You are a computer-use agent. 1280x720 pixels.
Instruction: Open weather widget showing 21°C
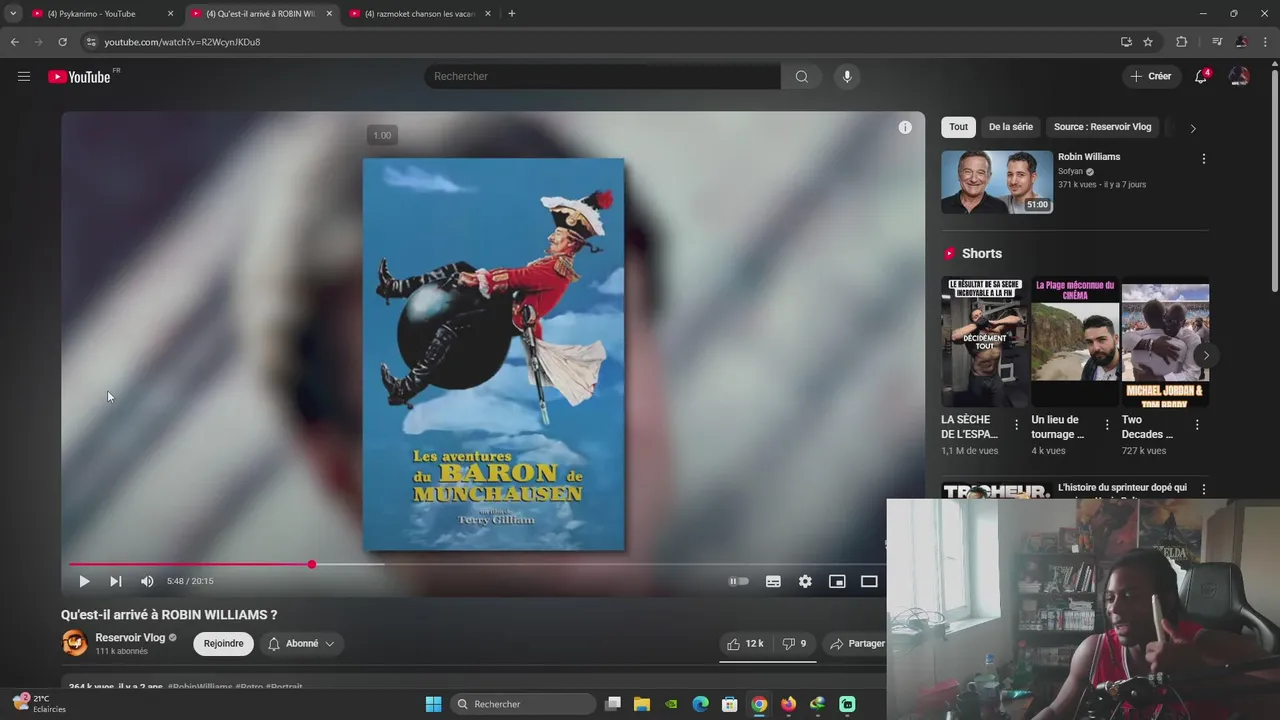[40, 703]
